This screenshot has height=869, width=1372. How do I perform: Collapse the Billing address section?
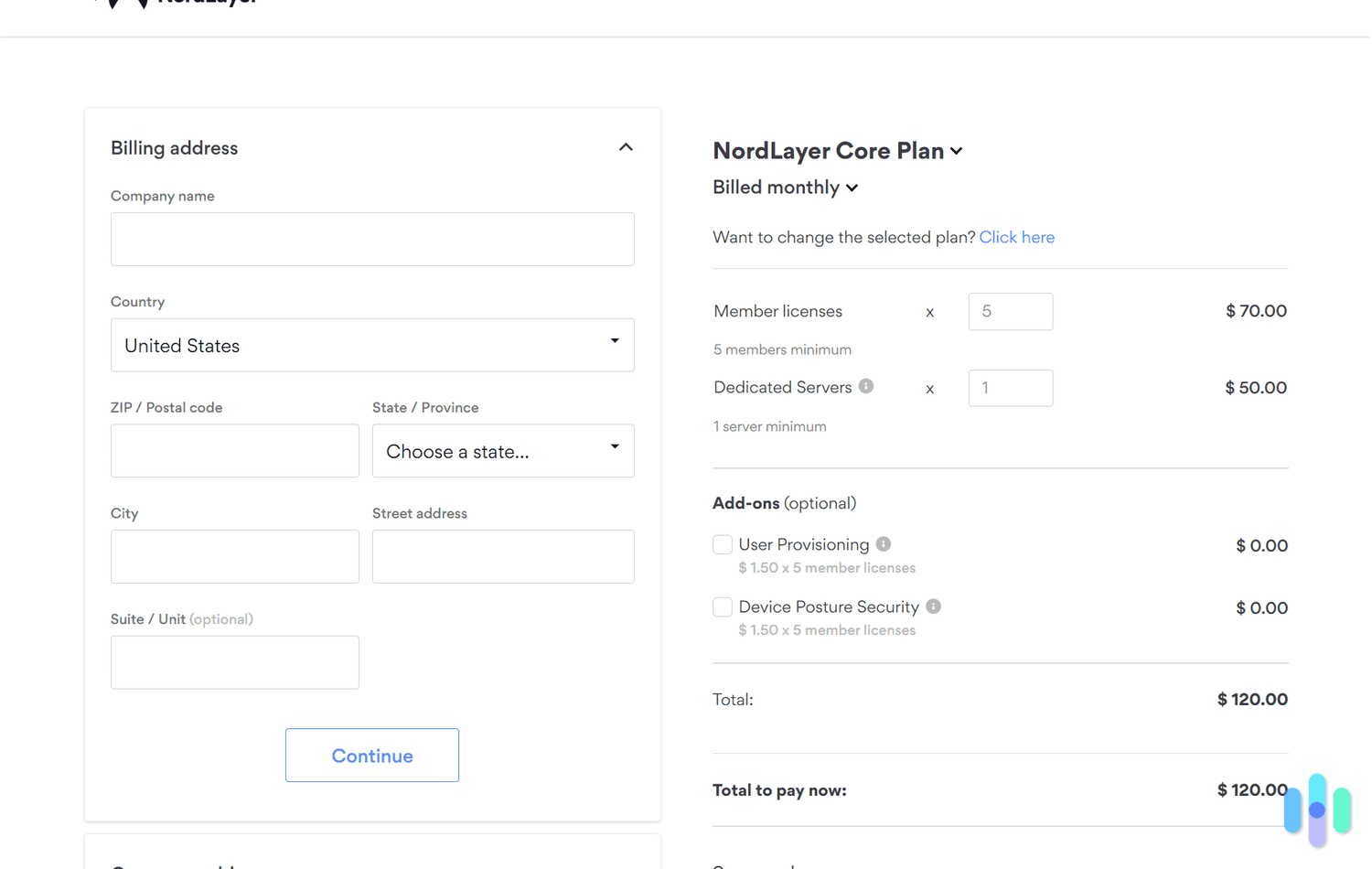tap(626, 146)
